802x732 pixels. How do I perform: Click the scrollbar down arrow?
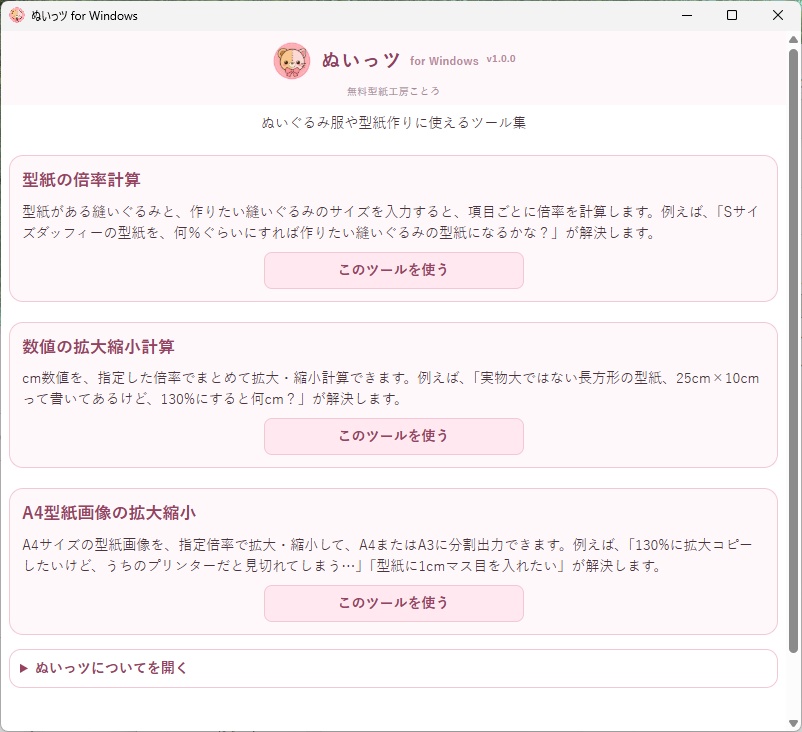click(793, 723)
